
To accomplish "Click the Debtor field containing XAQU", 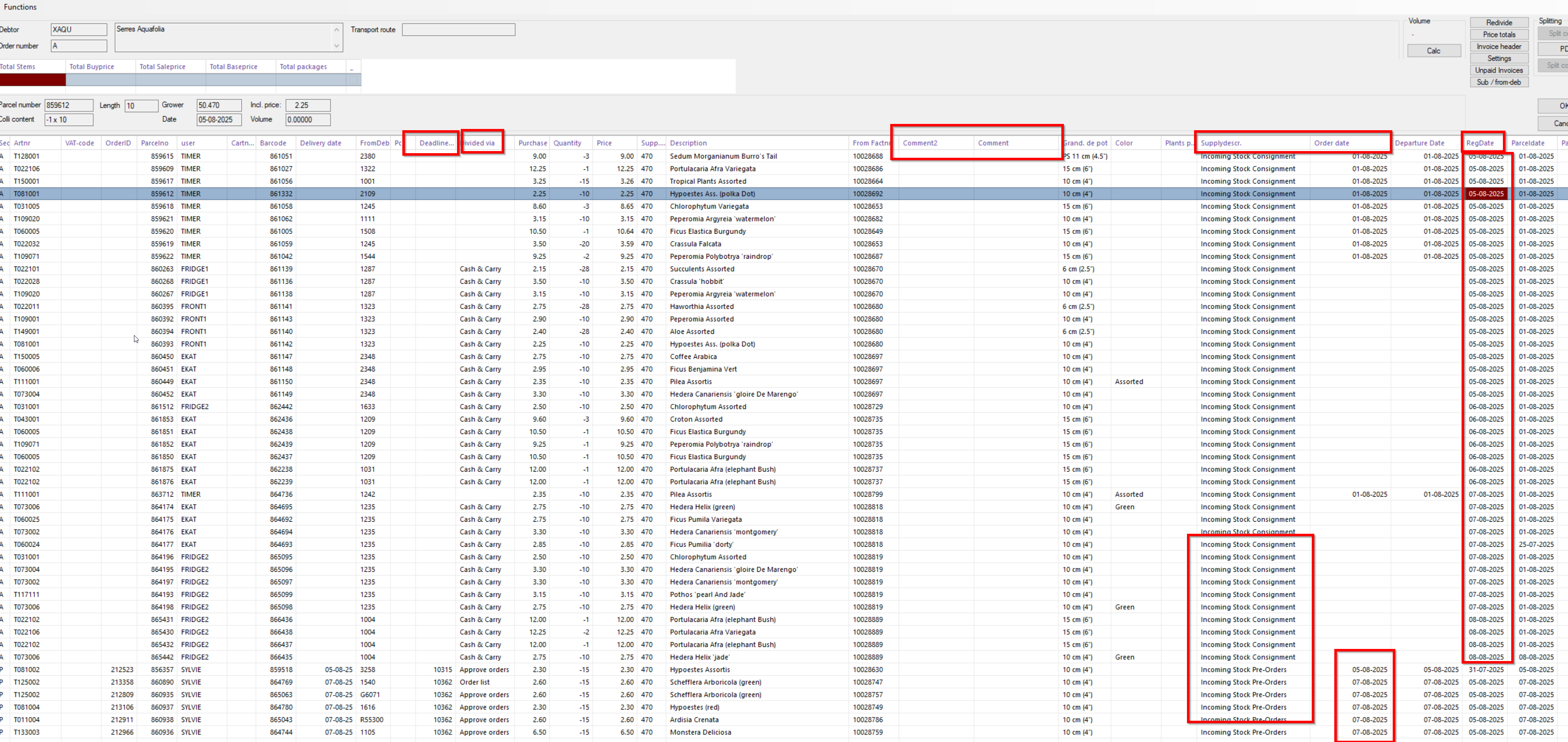I will point(78,29).
